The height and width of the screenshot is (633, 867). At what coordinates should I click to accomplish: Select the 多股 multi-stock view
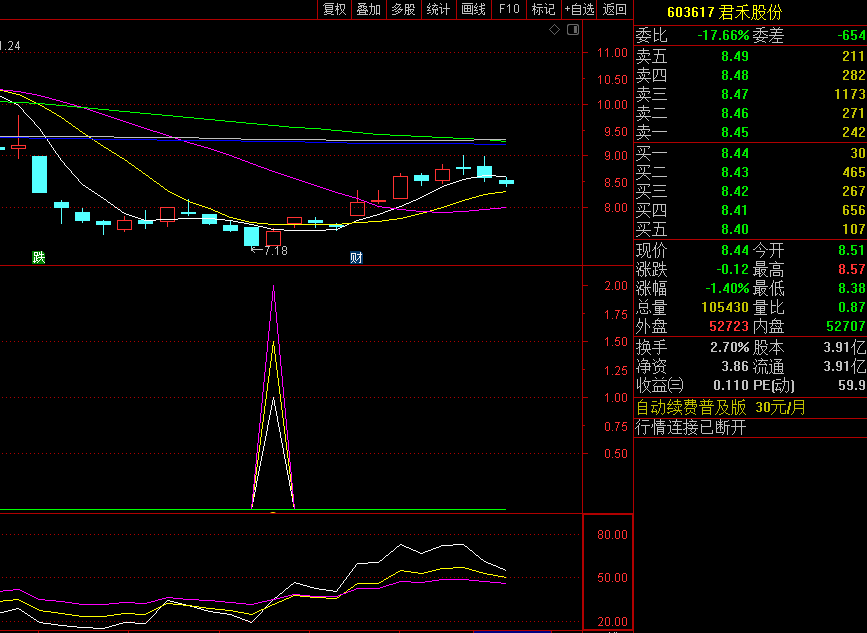point(404,9)
